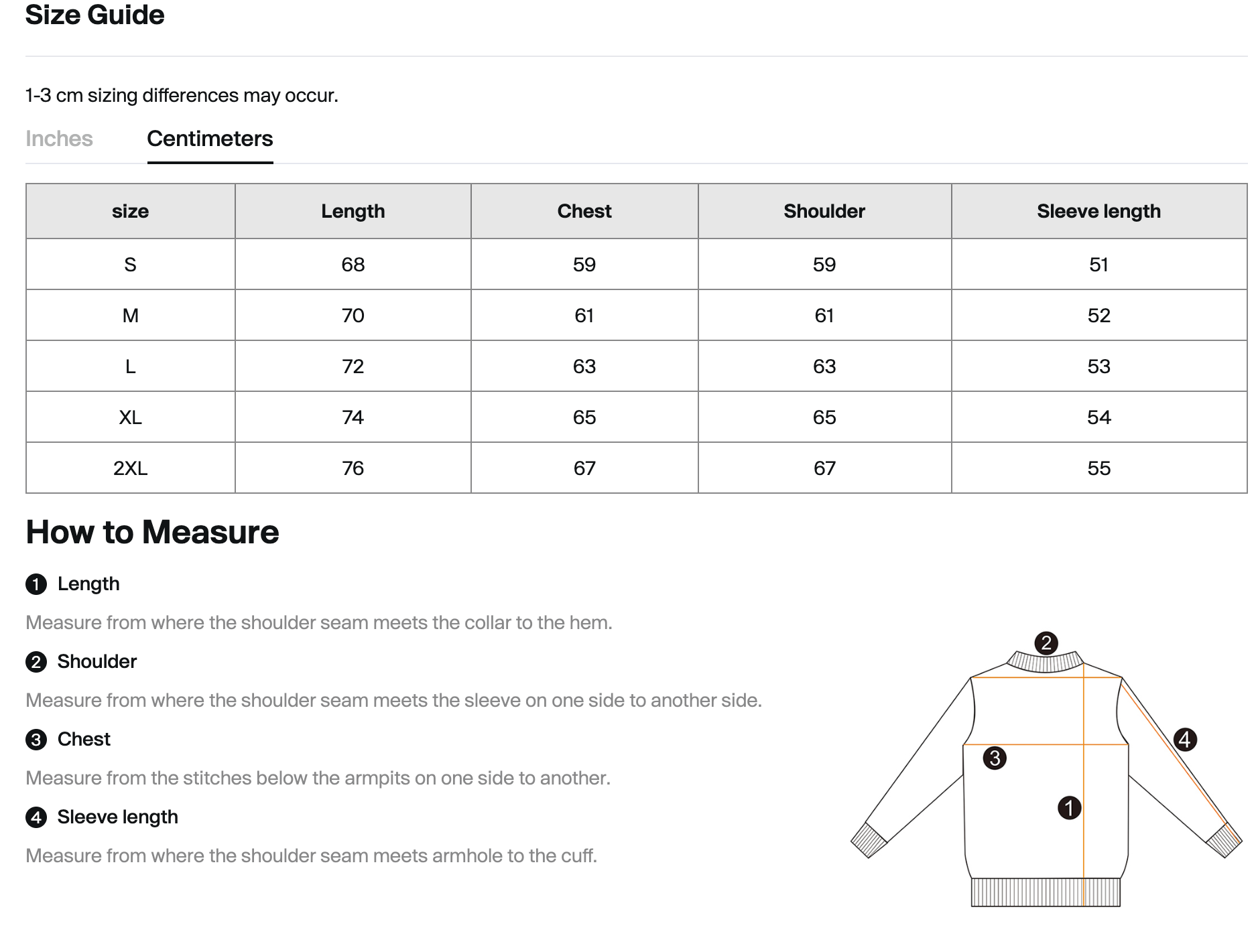This screenshot has width=1258, height=952.
Task: Switch to the Inches tab
Action: coord(59,139)
